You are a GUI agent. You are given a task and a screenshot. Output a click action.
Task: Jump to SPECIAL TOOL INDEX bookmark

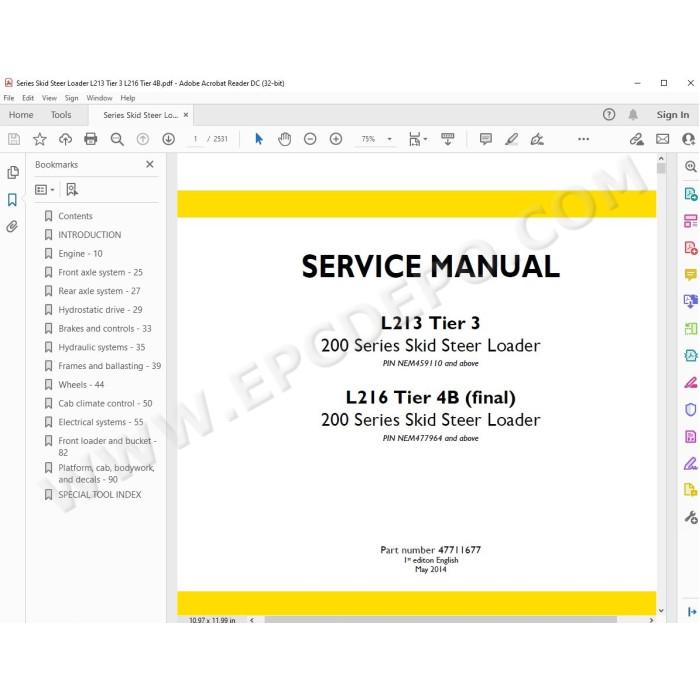(x=100, y=495)
